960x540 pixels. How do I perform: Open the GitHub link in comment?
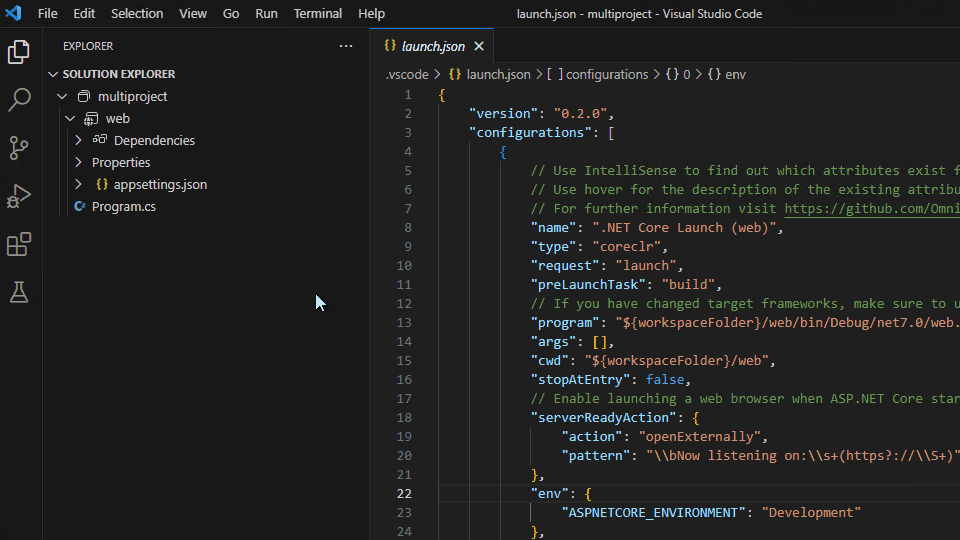click(x=871, y=209)
